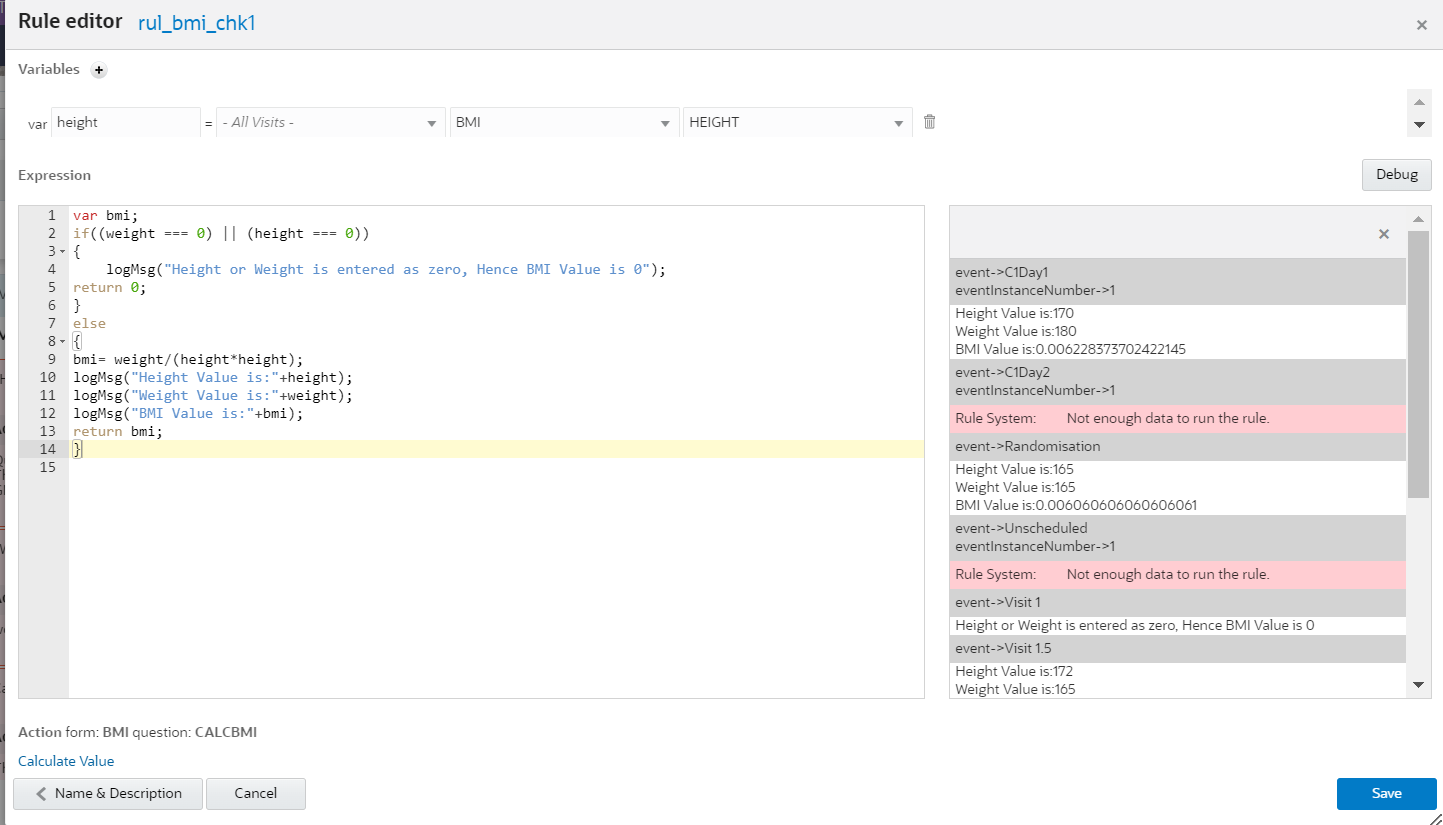Dismiss the debug output panel
Image resolution: width=1443 pixels, height=825 pixels.
(x=1384, y=234)
